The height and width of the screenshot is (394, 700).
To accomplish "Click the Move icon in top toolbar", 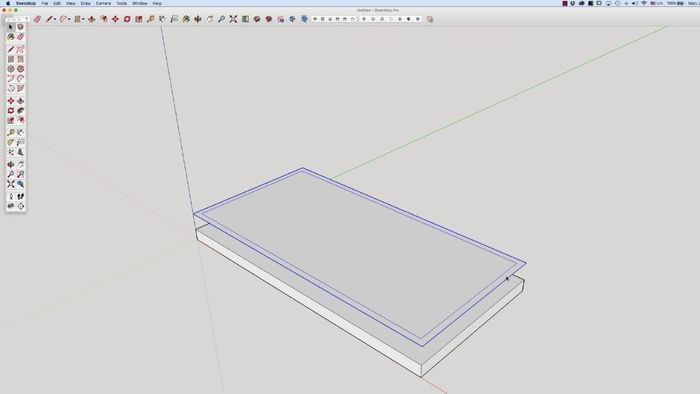I will point(115,19).
